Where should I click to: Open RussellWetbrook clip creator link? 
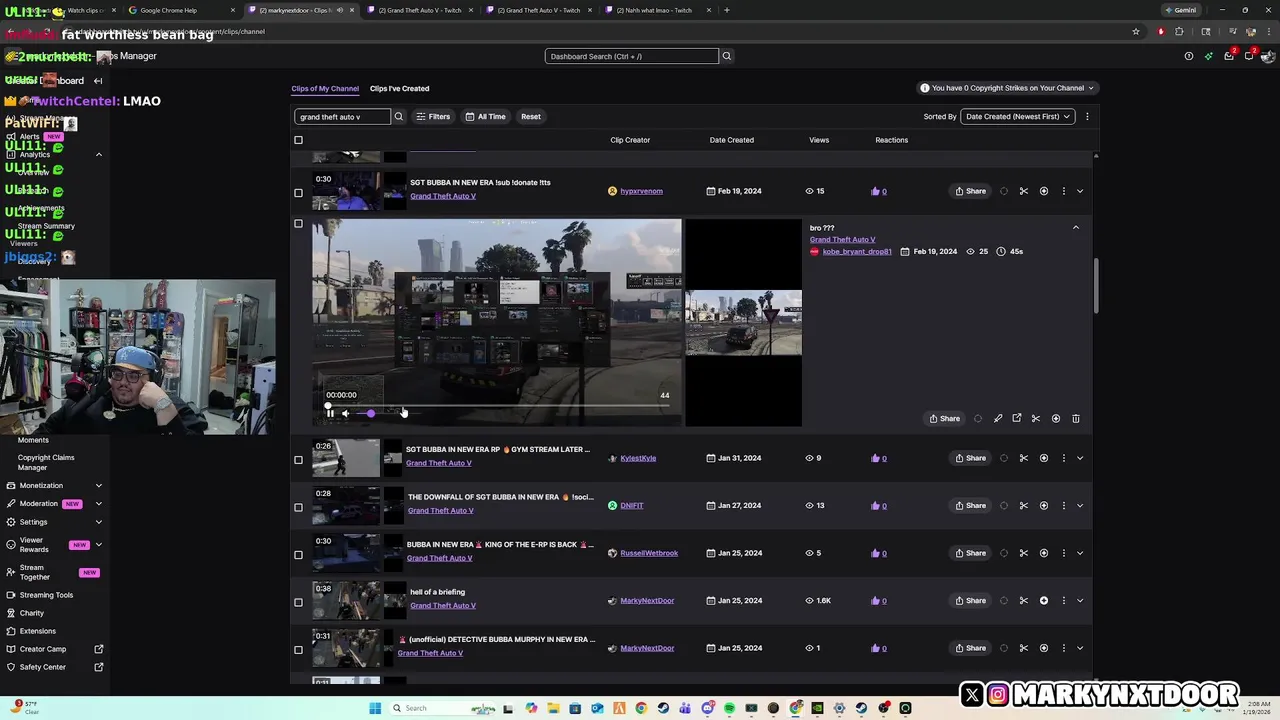point(649,553)
